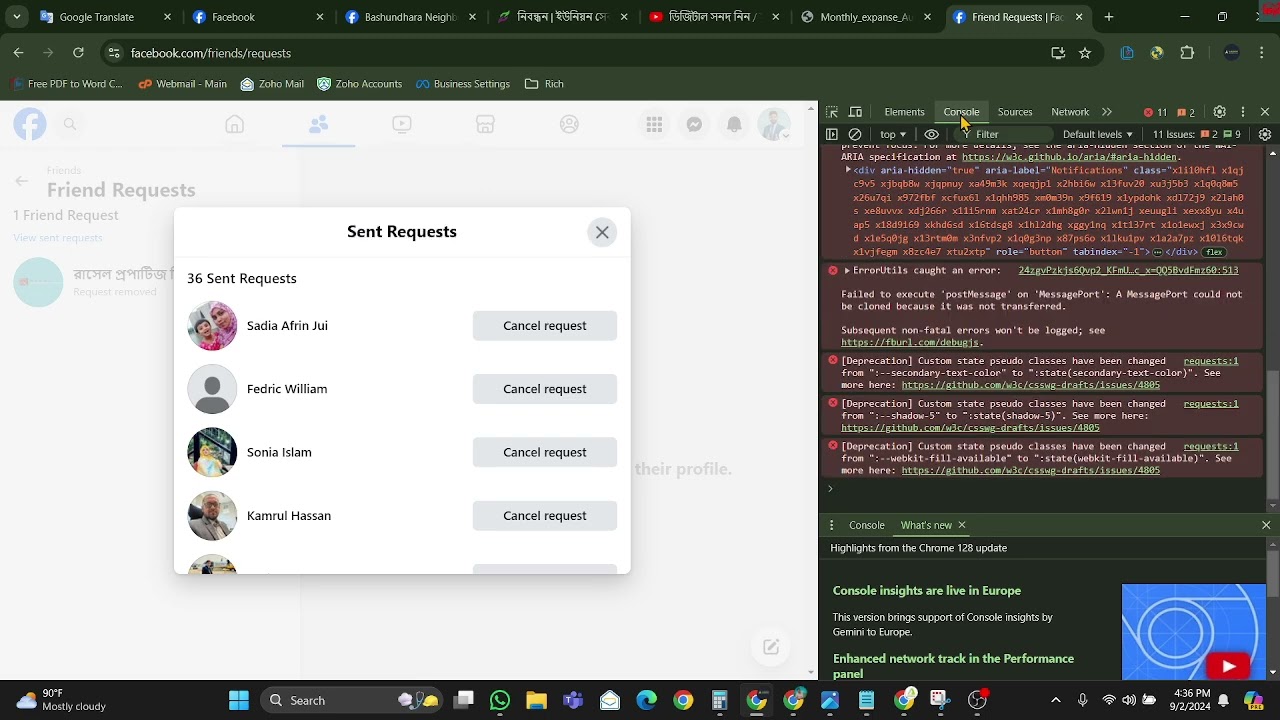Viewport: 1280px width, 720px height.
Task: Open the tab search dropdown arrow
Action: 16,17
